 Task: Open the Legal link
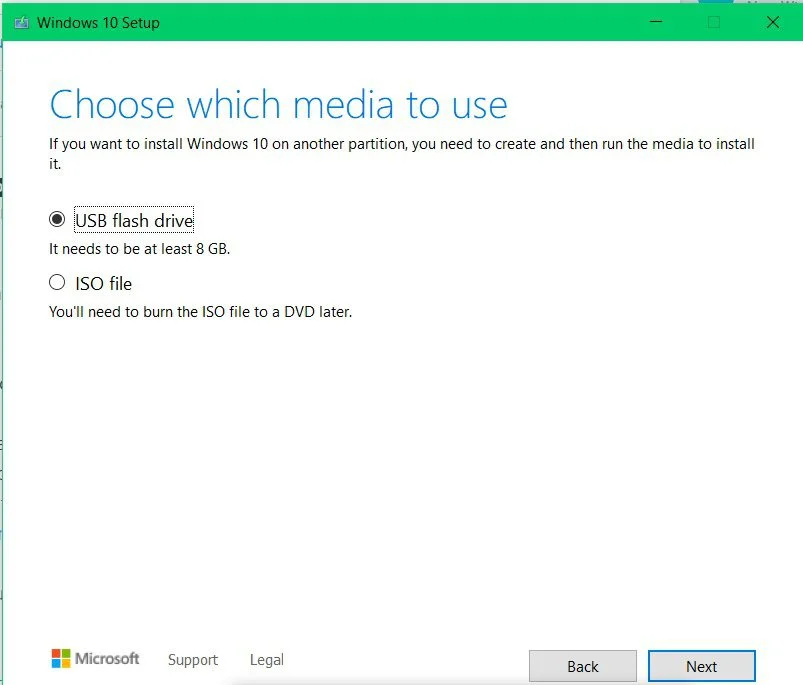click(x=267, y=659)
